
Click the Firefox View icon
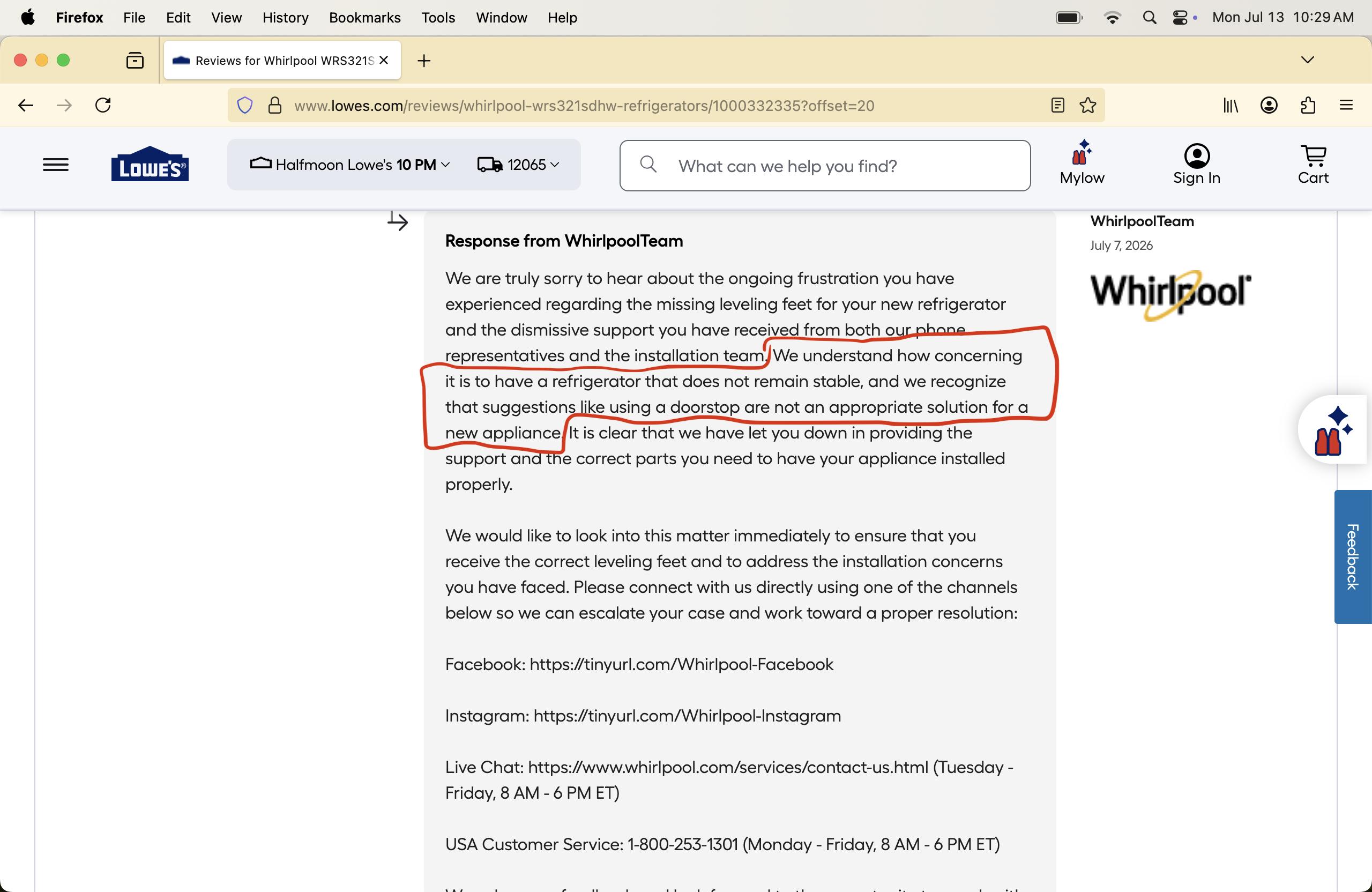[x=135, y=60]
